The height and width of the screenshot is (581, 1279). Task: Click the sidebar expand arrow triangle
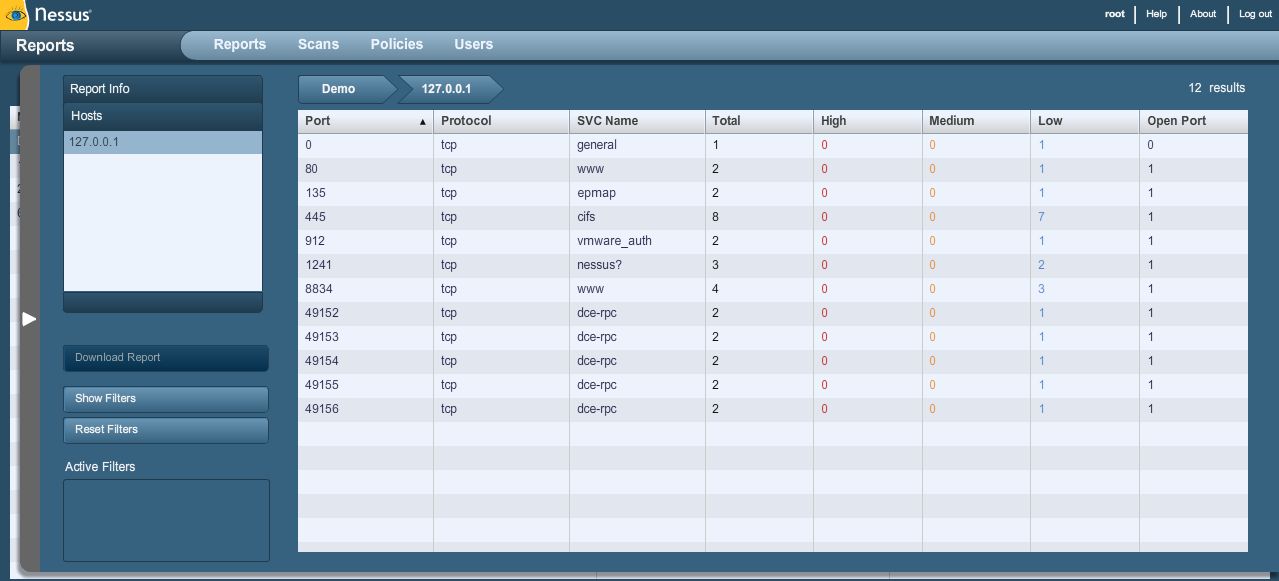click(x=29, y=320)
